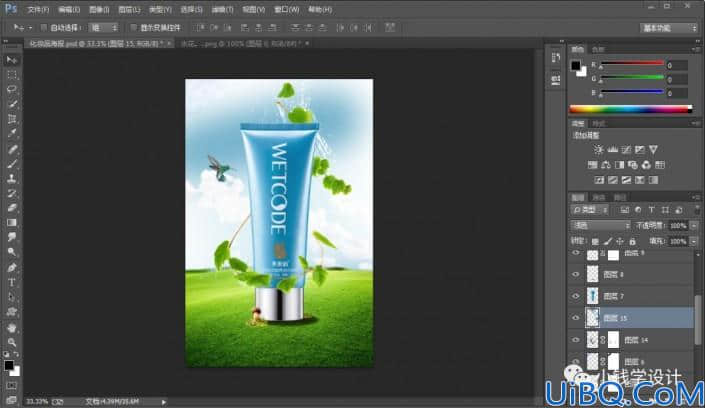705x408 pixels.
Task: Select layer 图层 14 in Layers panel
Action: [x=631, y=340]
